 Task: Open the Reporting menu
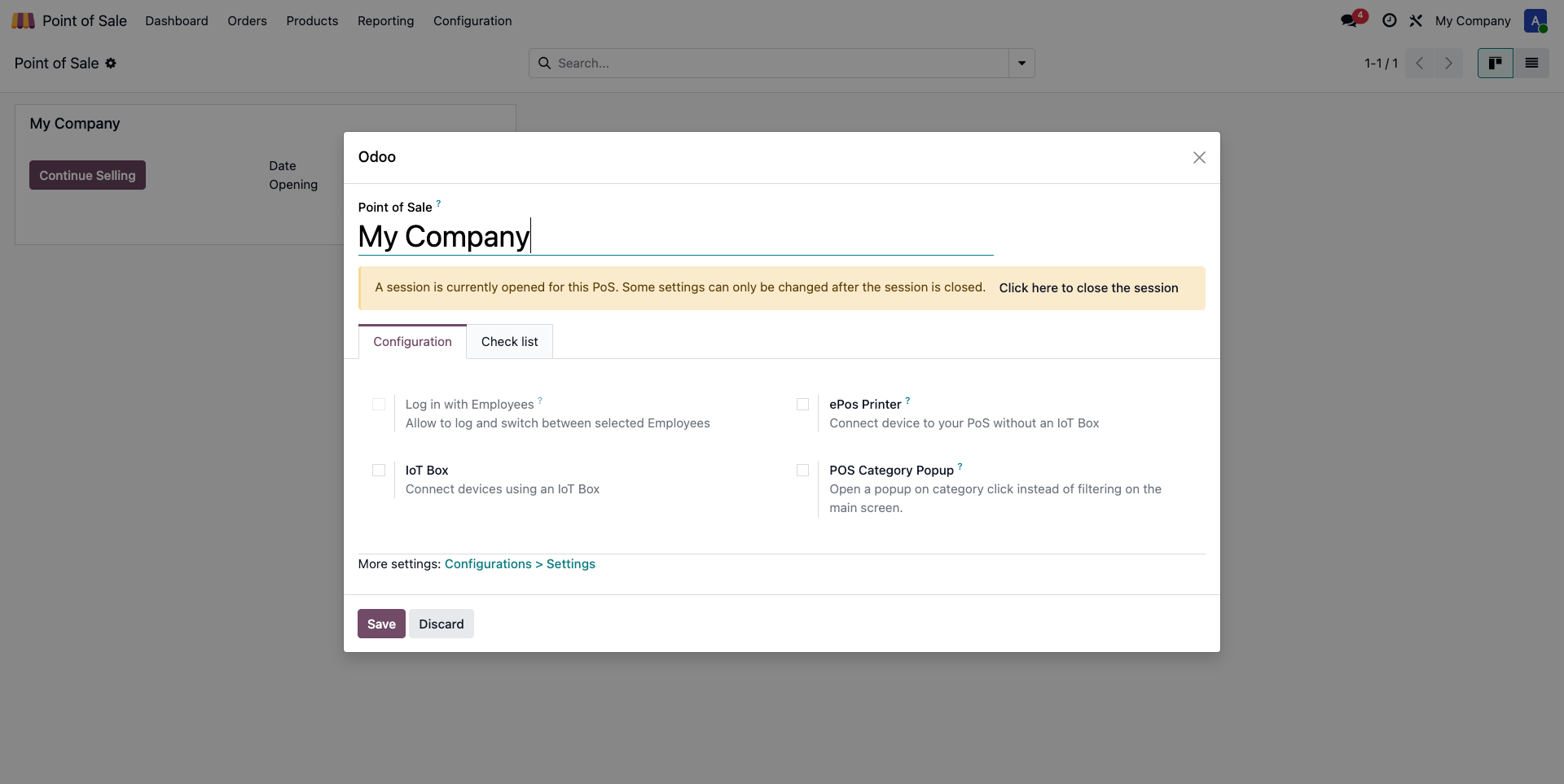coord(385,20)
